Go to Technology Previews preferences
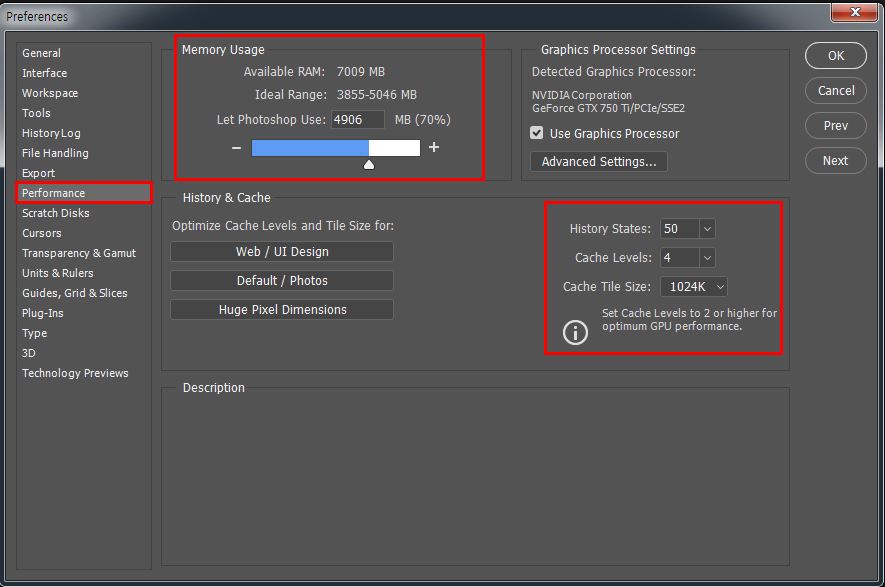Screen dimensions: 885x587 coord(75,373)
